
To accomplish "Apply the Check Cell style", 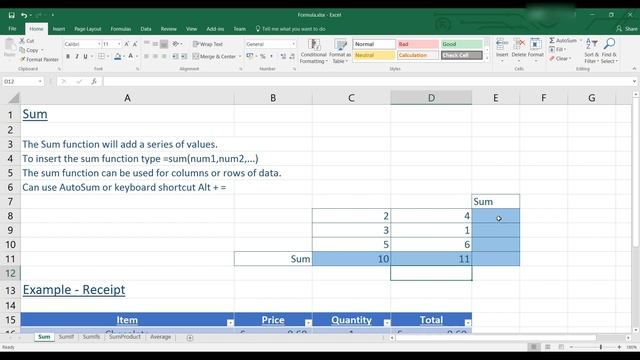I will [462, 55].
